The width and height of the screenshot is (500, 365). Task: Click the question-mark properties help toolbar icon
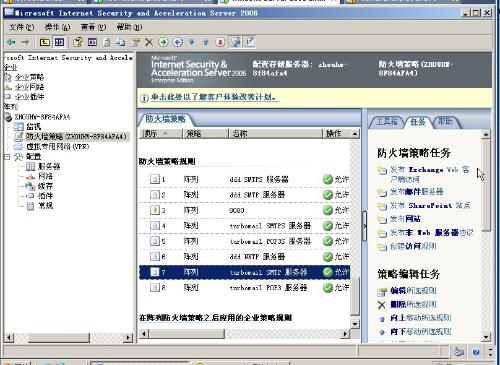click(x=78, y=42)
